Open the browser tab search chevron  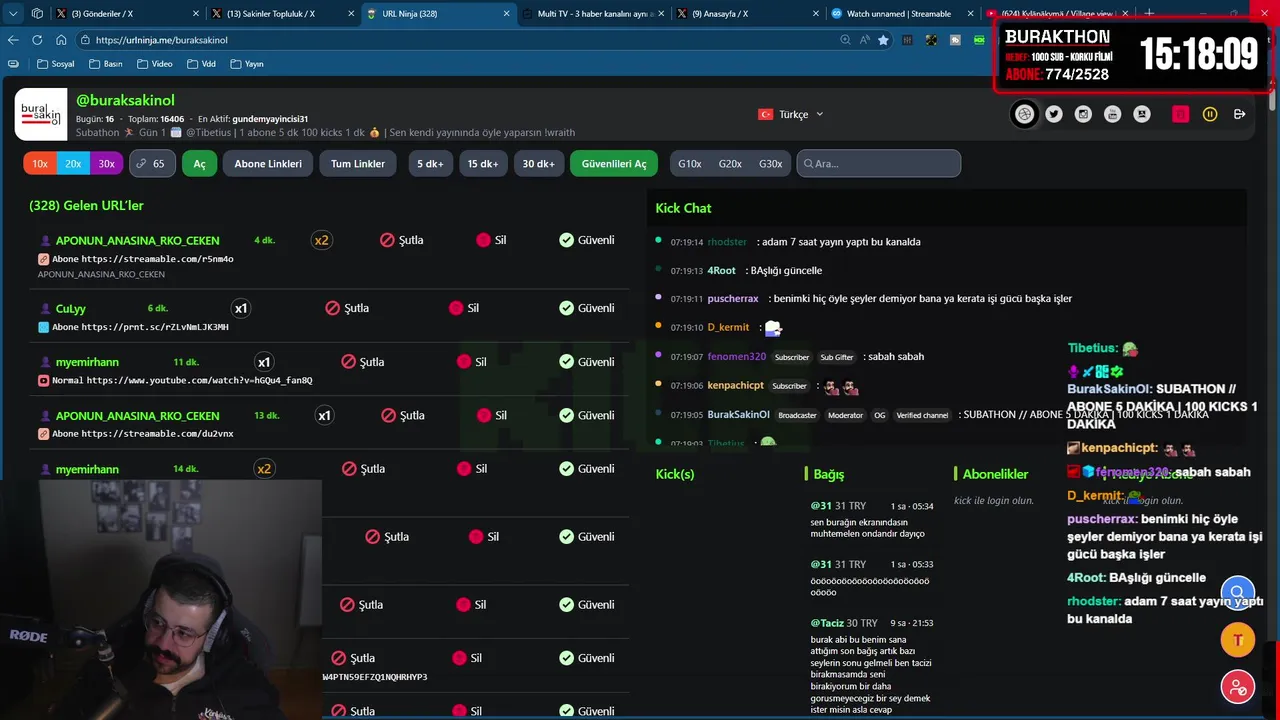pyautogui.click(x=13, y=14)
